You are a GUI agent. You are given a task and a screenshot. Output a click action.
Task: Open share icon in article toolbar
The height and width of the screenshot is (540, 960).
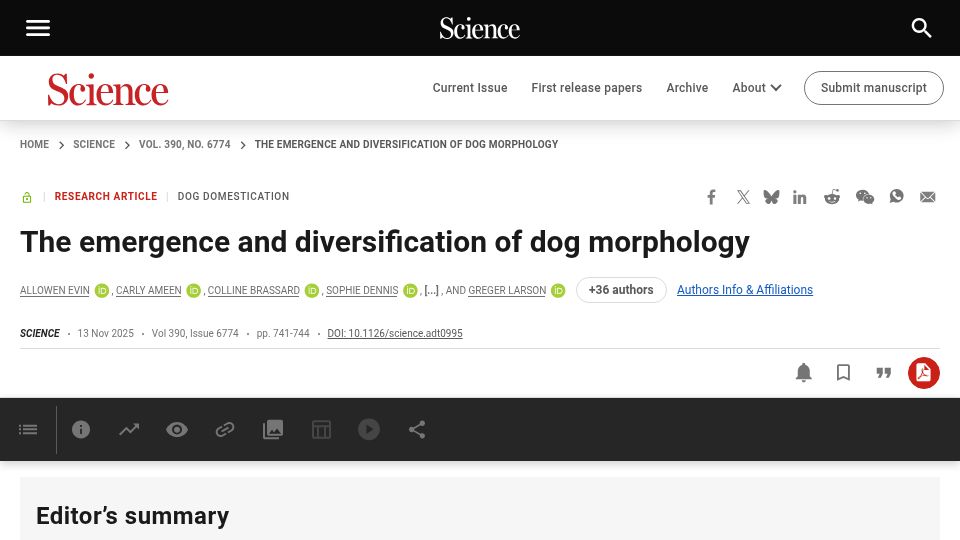tap(417, 429)
